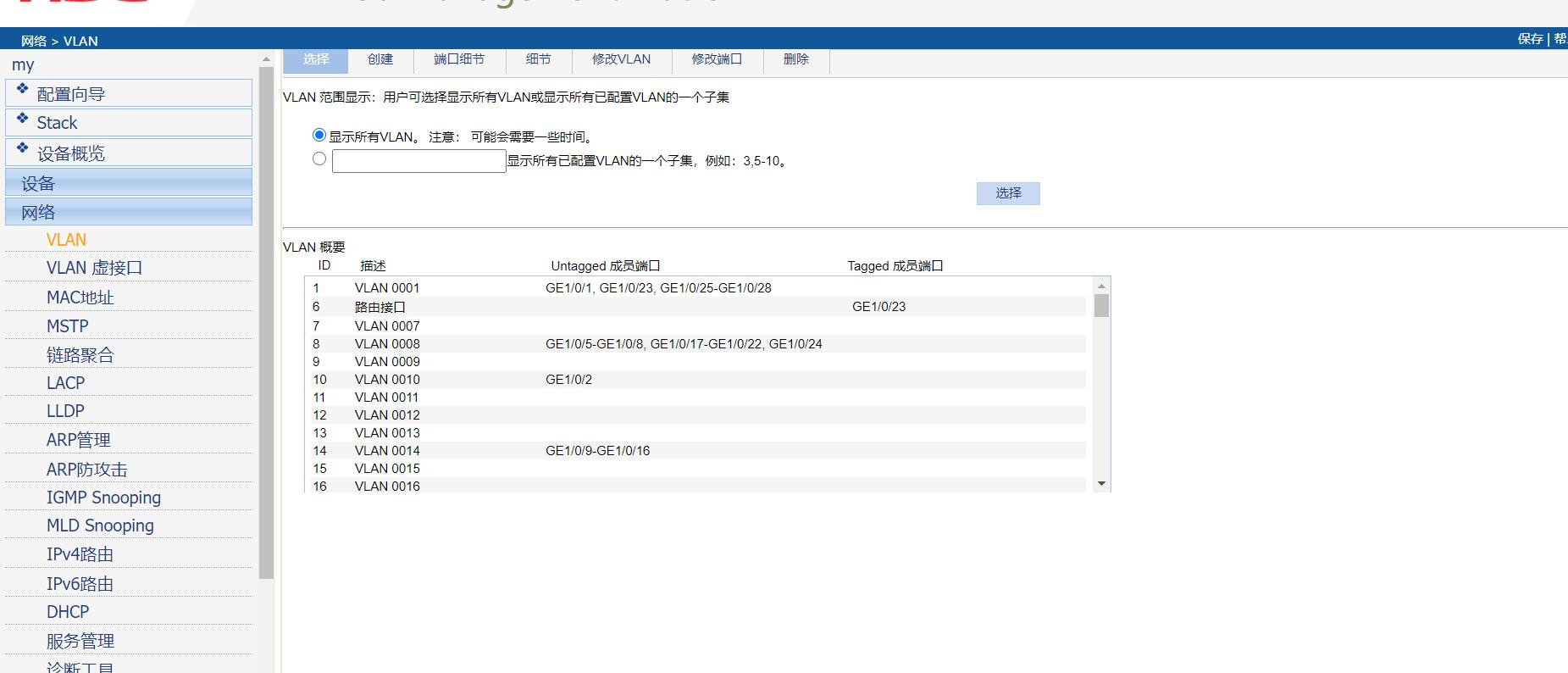
Task: Click untagged port GE1/0/2 of VLAN 10
Action: [x=568, y=380]
